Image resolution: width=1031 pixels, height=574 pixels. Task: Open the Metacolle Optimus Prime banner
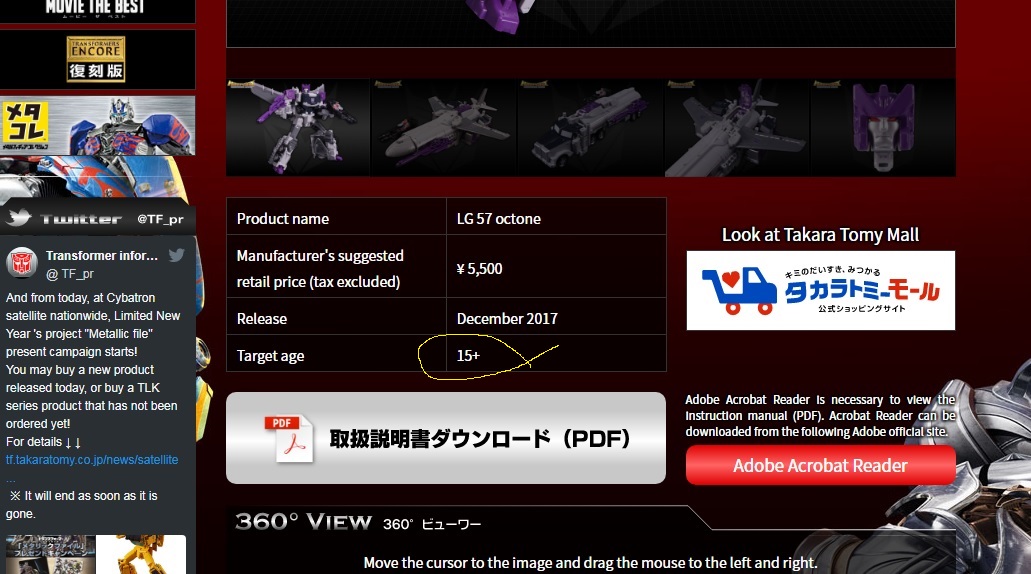(x=97, y=126)
